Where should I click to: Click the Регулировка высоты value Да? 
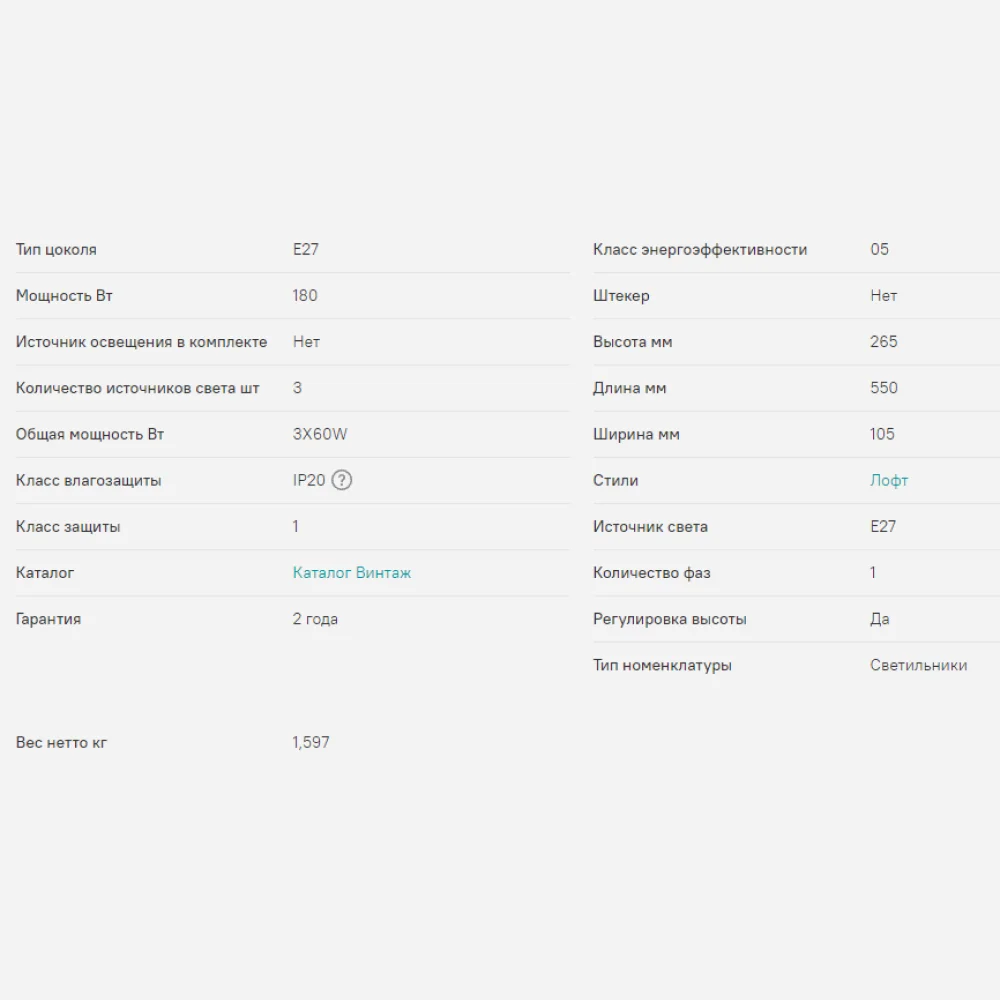(x=880, y=619)
